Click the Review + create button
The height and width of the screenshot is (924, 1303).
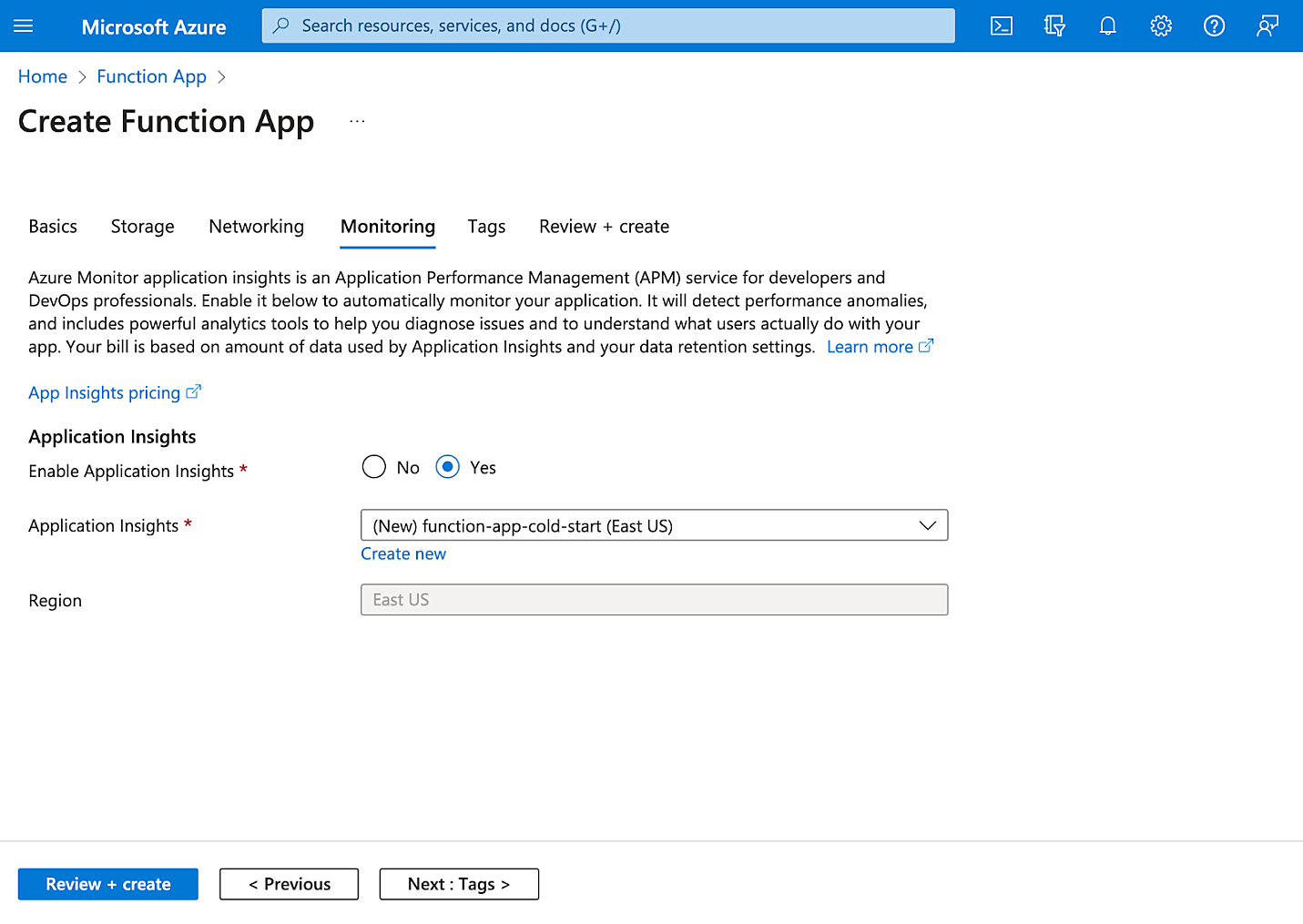point(107,883)
